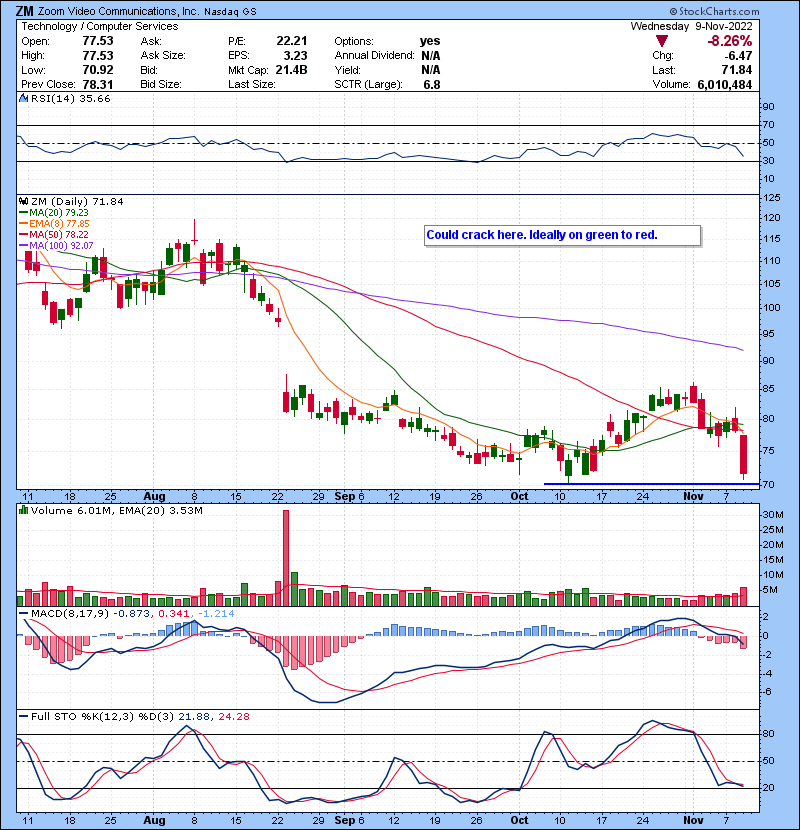The height and width of the screenshot is (830, 800).
Task: Select the Open price value 77.53
Action: [x=98, y=41]
